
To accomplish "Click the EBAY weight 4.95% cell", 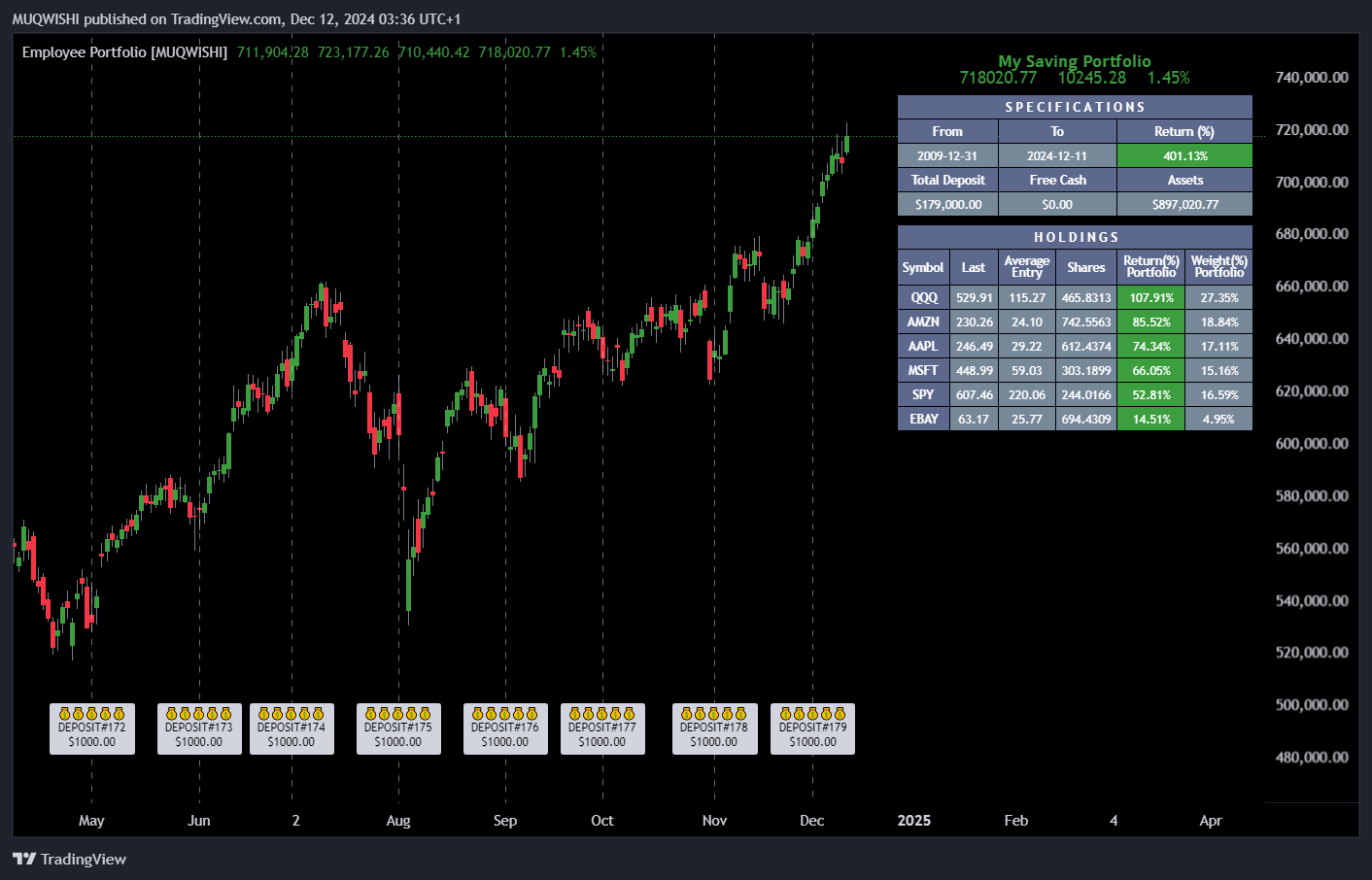I will point(1218,419).
